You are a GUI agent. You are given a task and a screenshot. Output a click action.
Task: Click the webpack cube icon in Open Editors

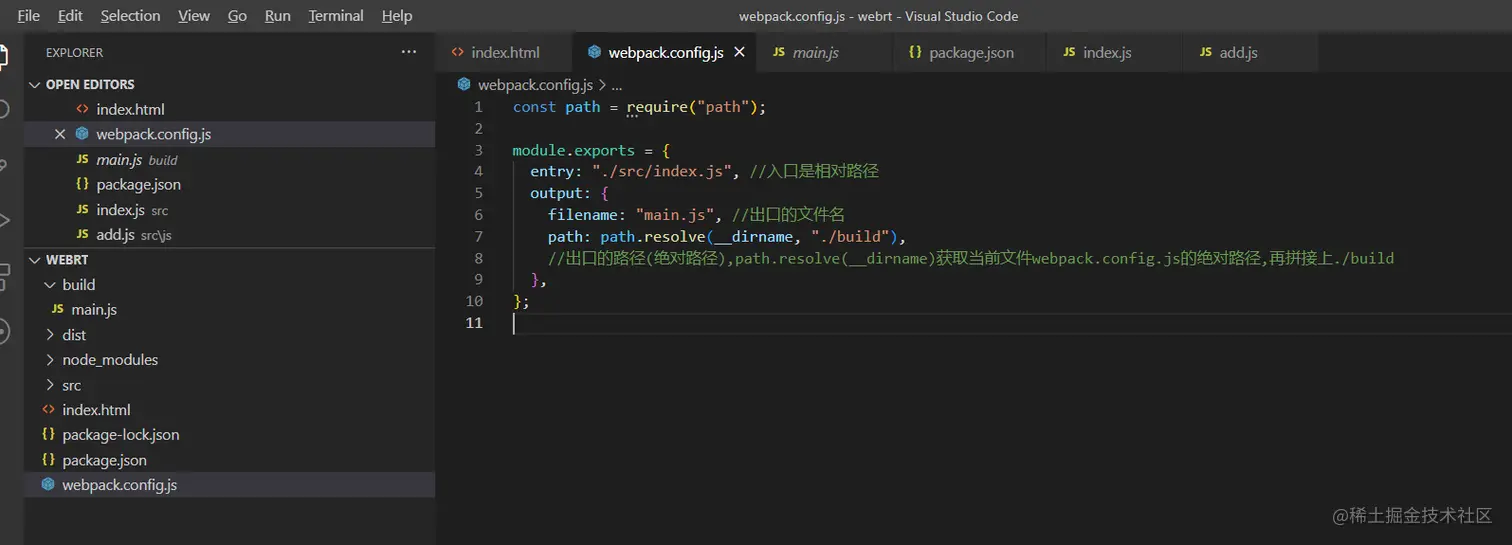pos(82,134)
